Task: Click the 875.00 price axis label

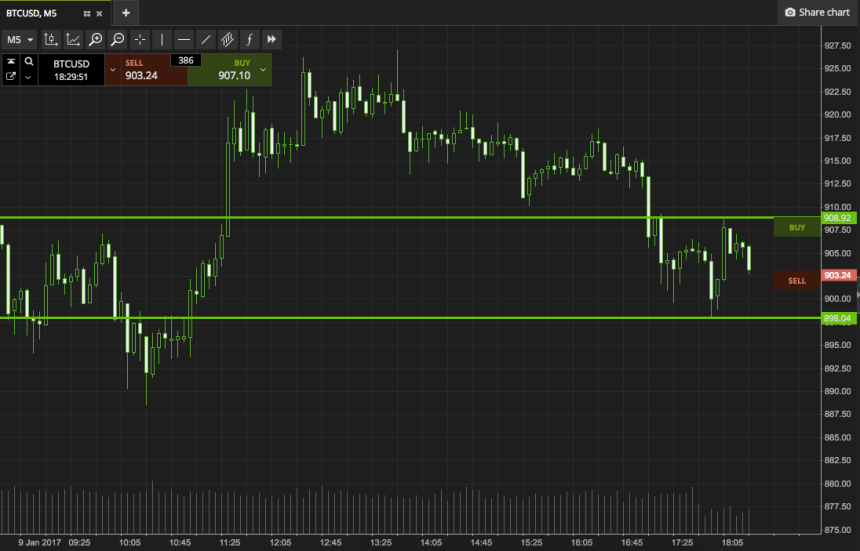Action: [838, 530]
